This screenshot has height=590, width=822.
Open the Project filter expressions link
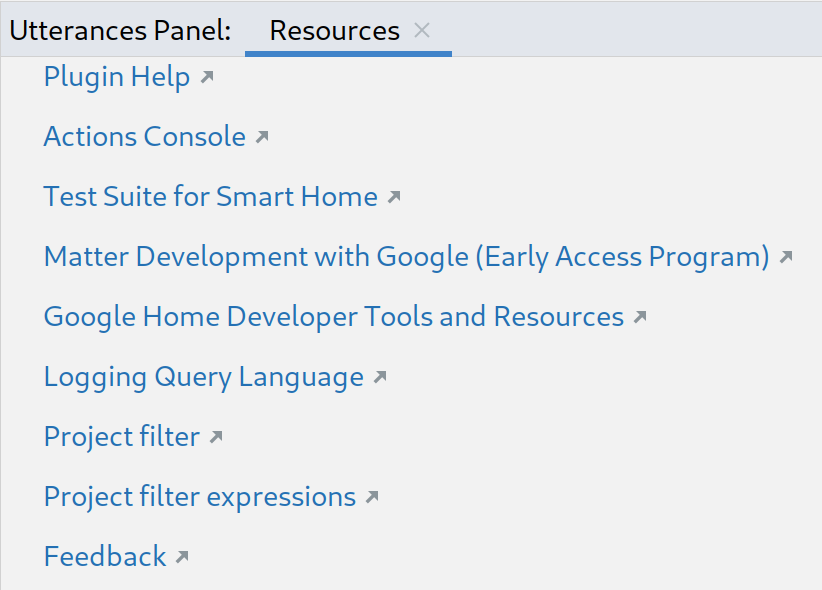click(x=199, y=497)
